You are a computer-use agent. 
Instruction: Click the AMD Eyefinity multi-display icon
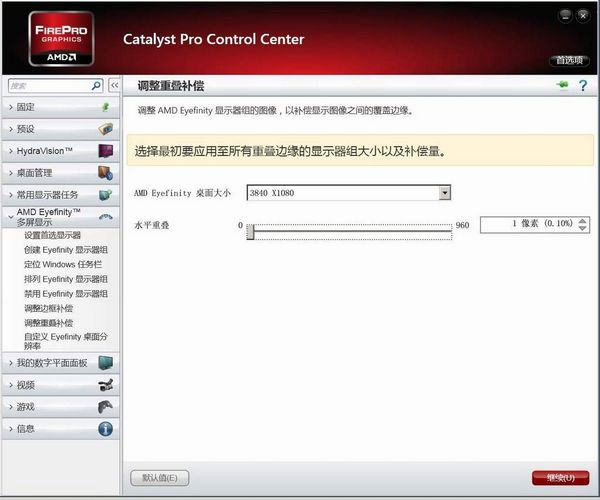pos(106,217)
